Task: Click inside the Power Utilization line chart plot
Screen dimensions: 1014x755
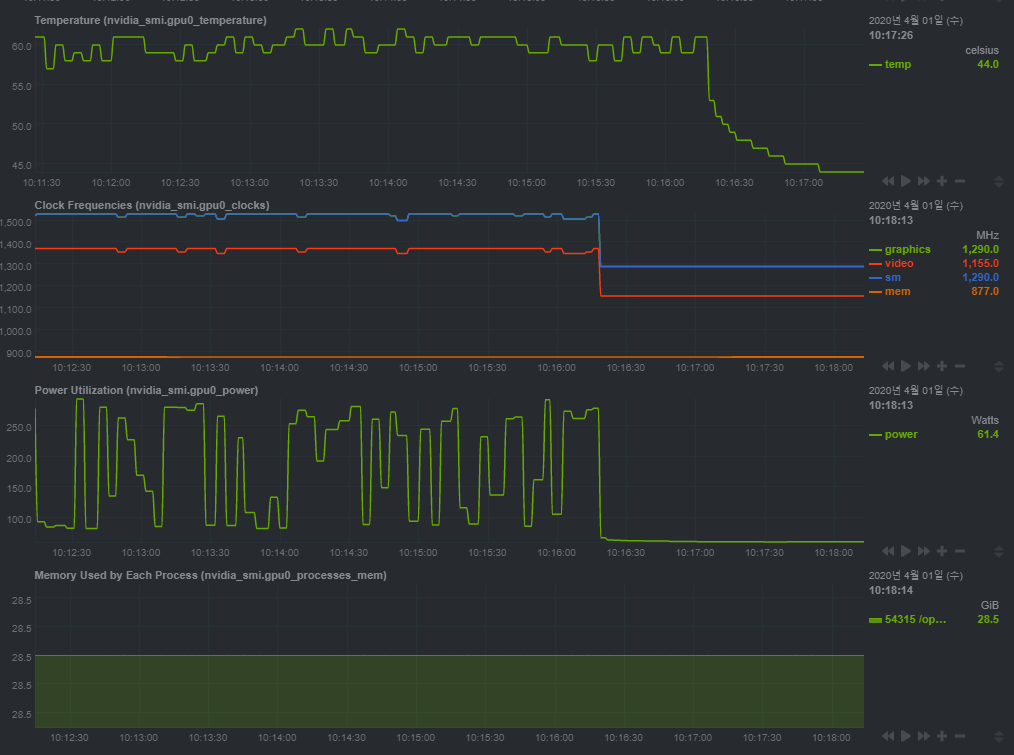Action: 449,470
